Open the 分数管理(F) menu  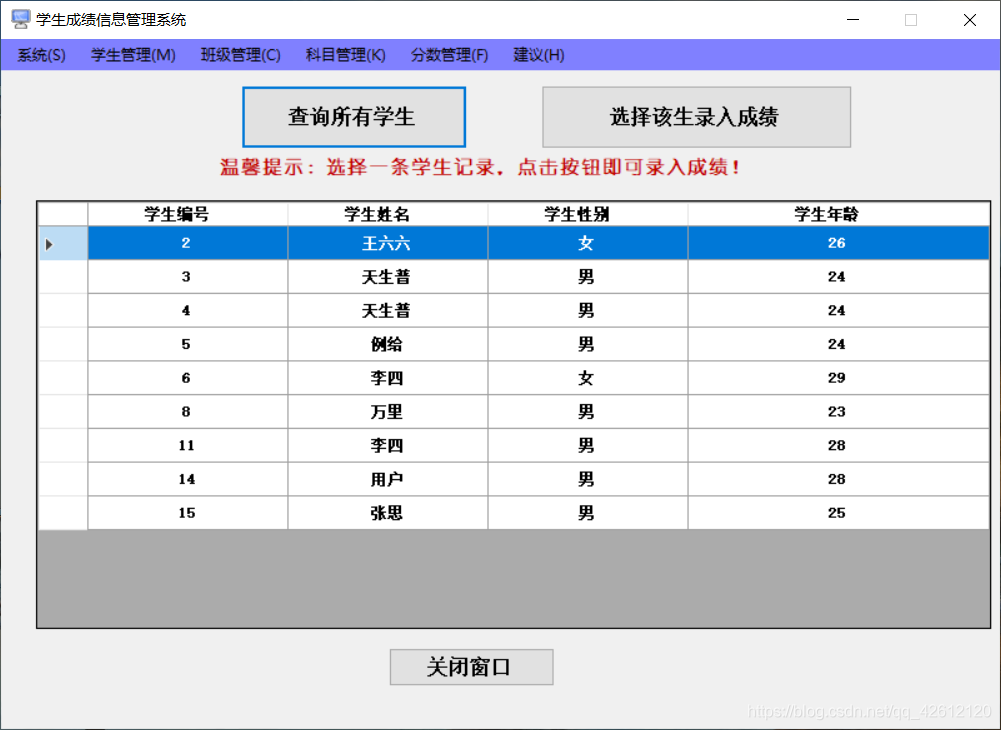(x=449, y=55)
